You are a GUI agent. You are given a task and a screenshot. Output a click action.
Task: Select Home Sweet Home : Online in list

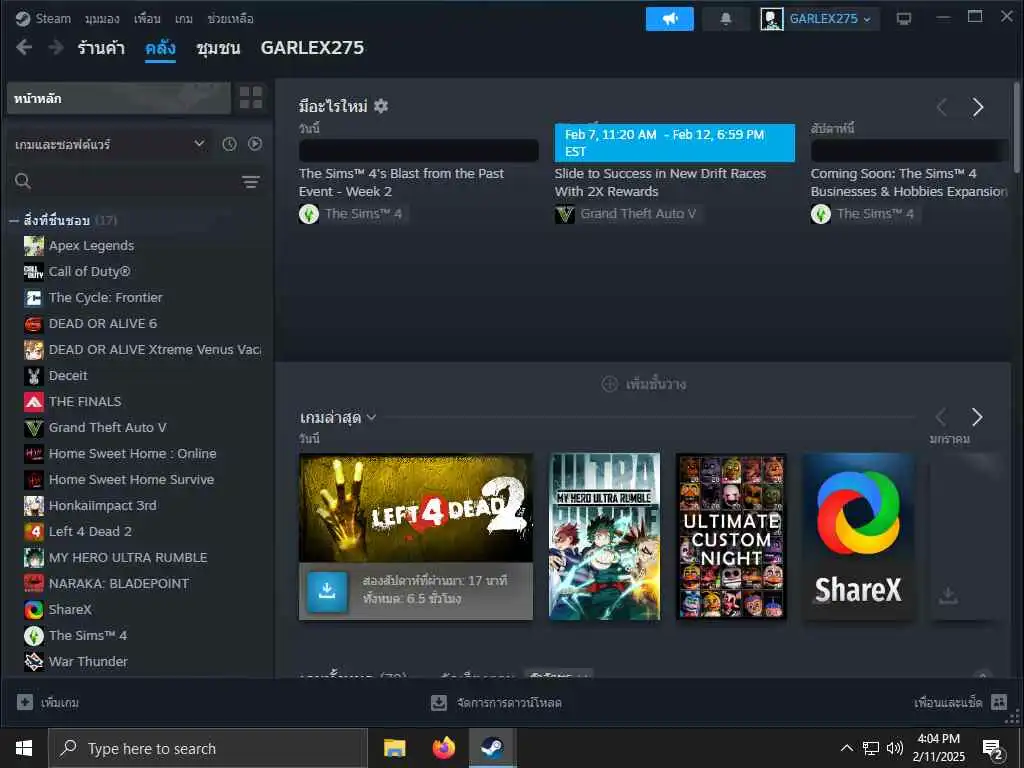point(132,454)
